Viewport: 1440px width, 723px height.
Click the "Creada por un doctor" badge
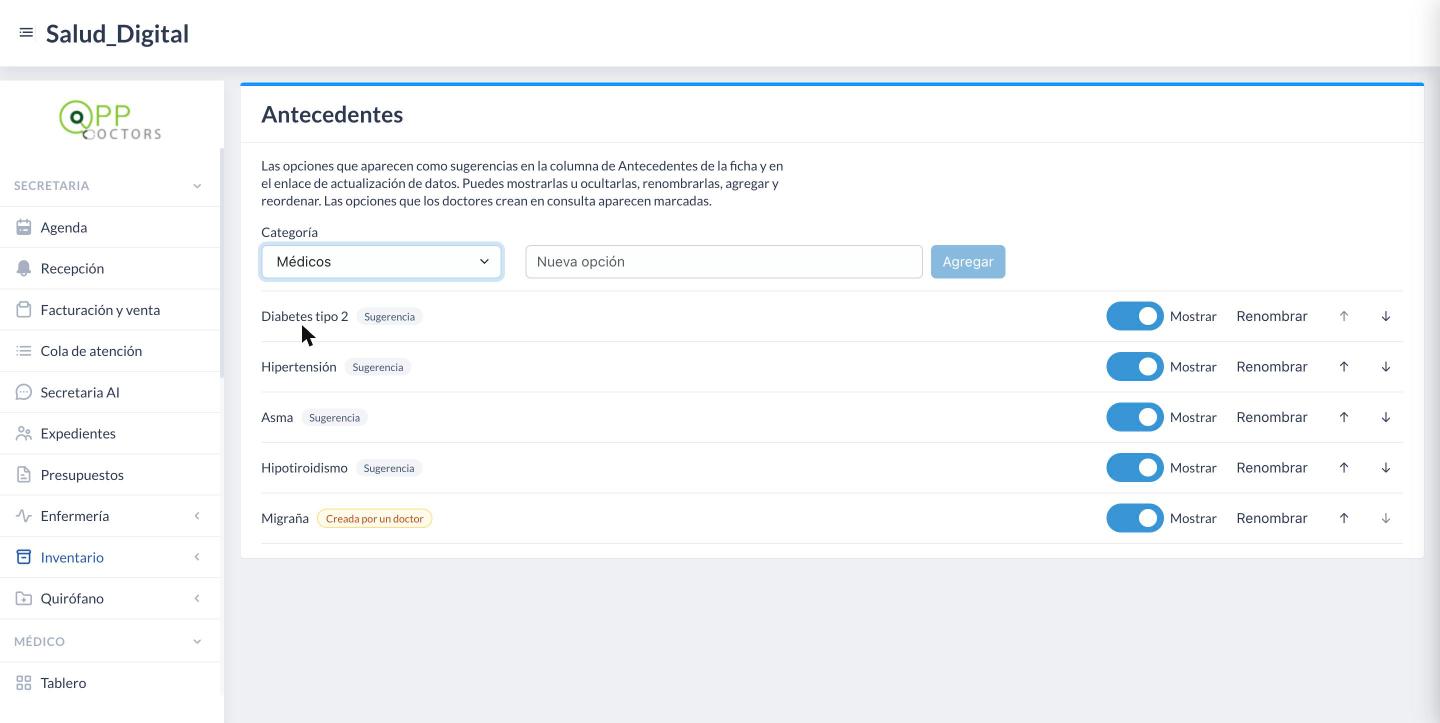375,518
